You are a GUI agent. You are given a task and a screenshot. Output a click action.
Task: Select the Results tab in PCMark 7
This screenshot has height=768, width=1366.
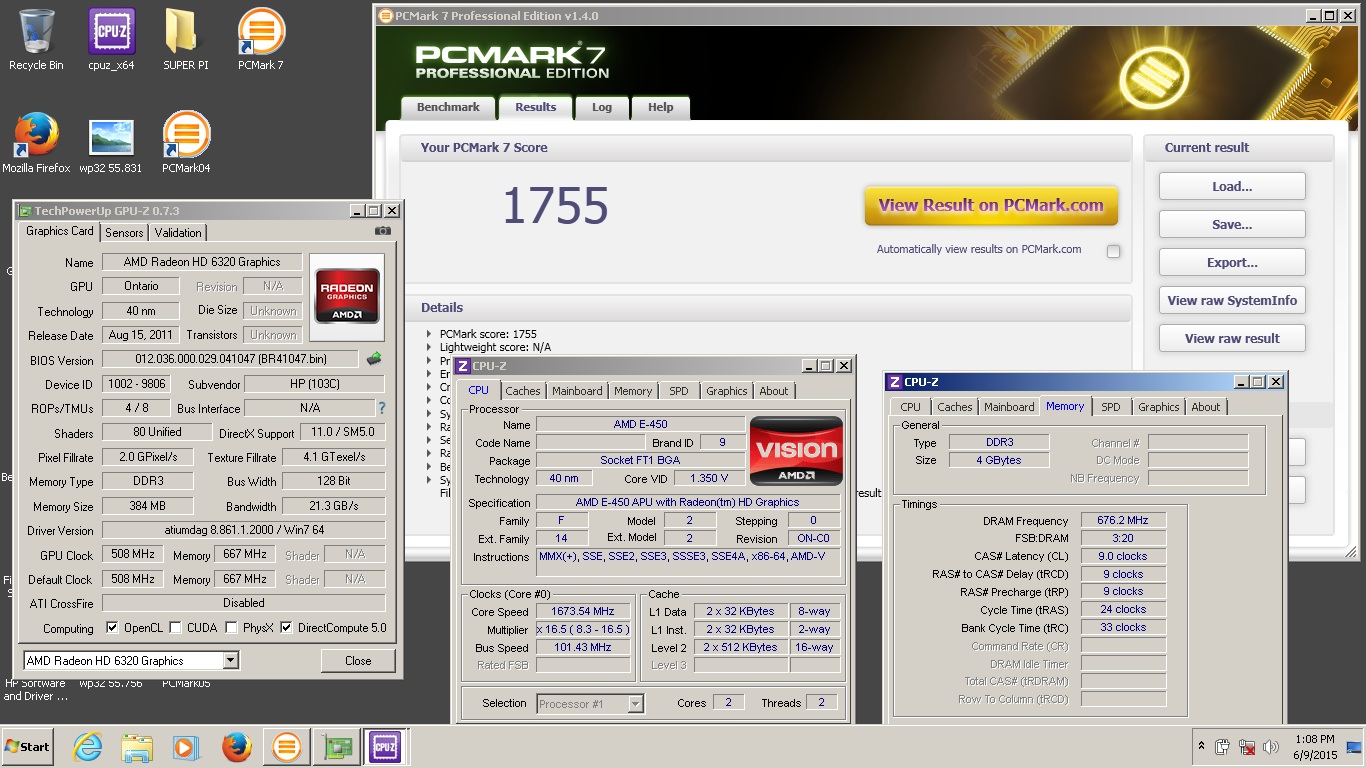[536, 107]
